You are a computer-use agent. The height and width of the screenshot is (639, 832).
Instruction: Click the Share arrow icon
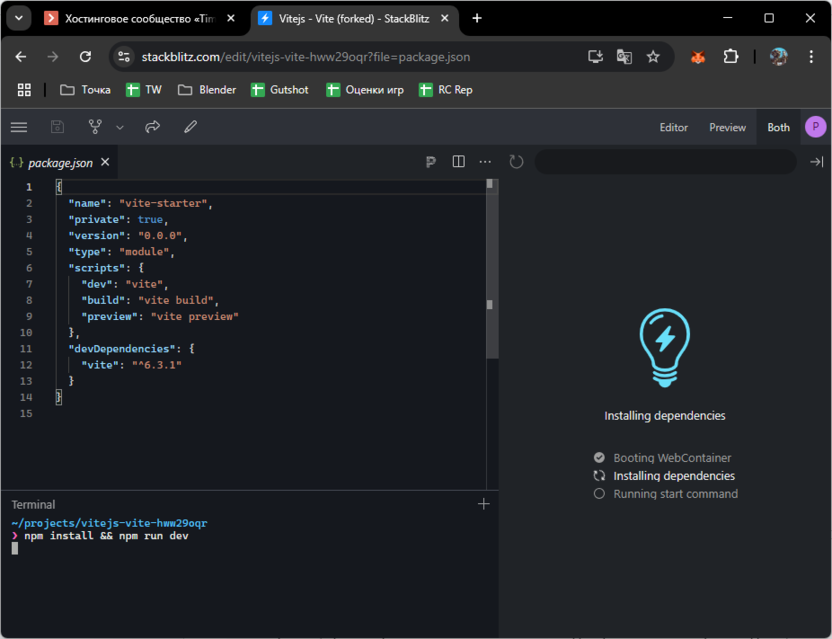point(153,127)
